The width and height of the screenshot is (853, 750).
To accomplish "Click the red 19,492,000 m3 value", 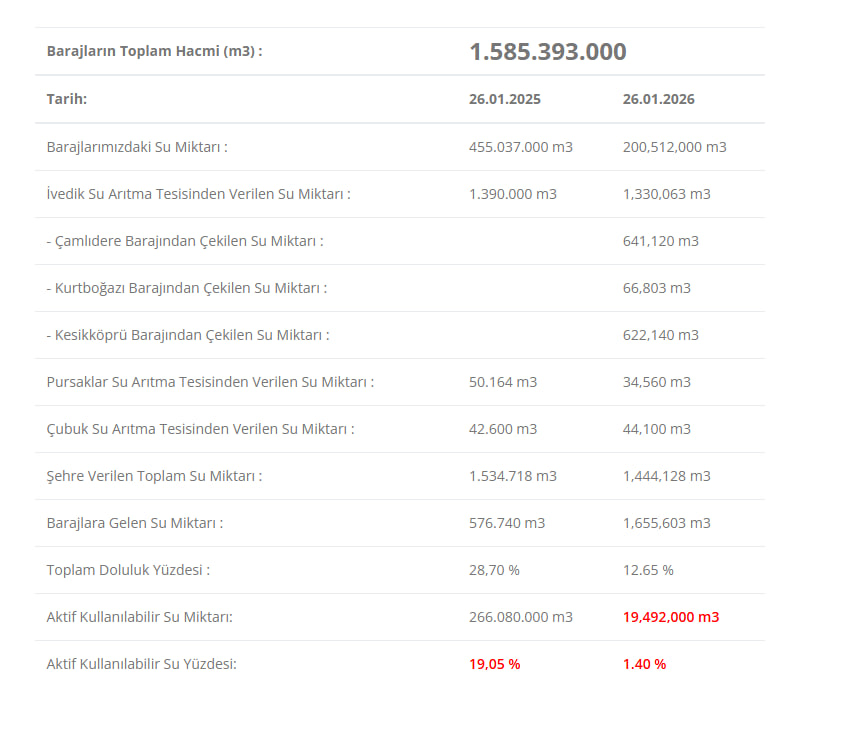I will [670, 617].
